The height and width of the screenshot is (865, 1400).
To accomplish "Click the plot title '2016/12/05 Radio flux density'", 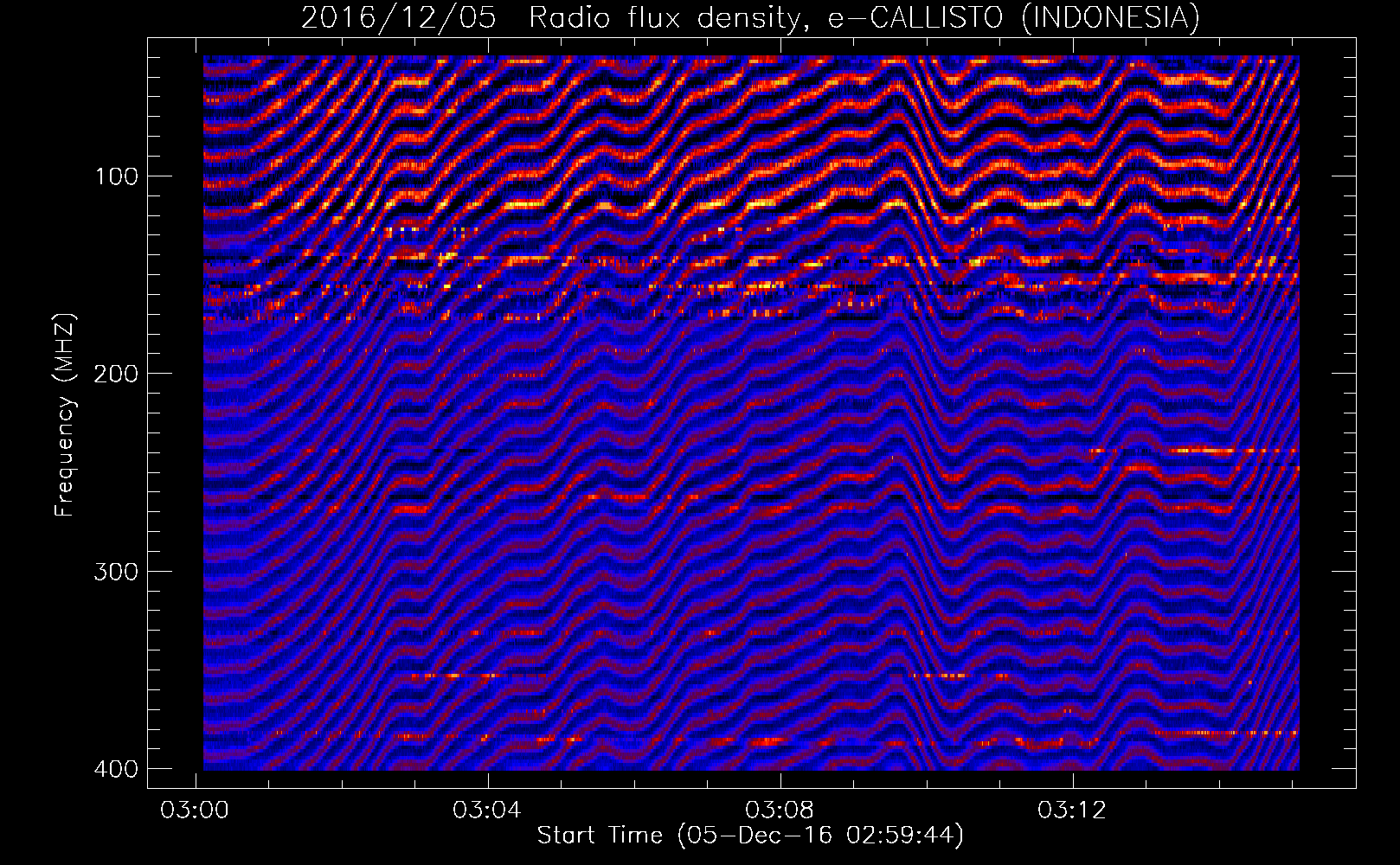I will click(750, 17).
